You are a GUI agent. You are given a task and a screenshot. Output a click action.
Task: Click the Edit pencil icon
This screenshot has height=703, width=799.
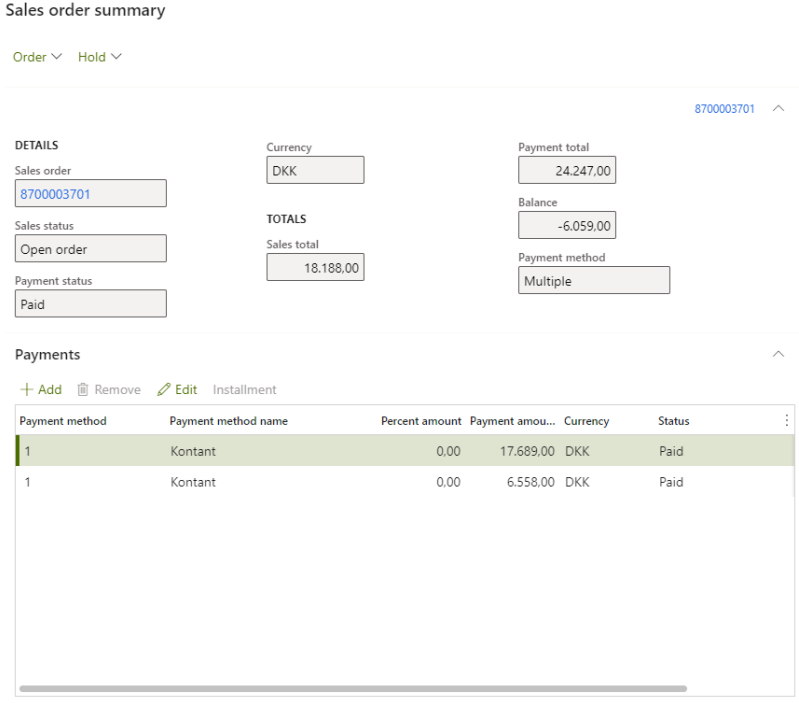[164, 389]
